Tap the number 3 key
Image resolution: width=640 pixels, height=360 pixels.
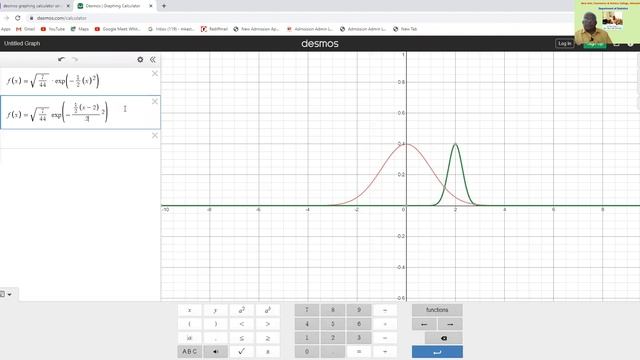359,338
